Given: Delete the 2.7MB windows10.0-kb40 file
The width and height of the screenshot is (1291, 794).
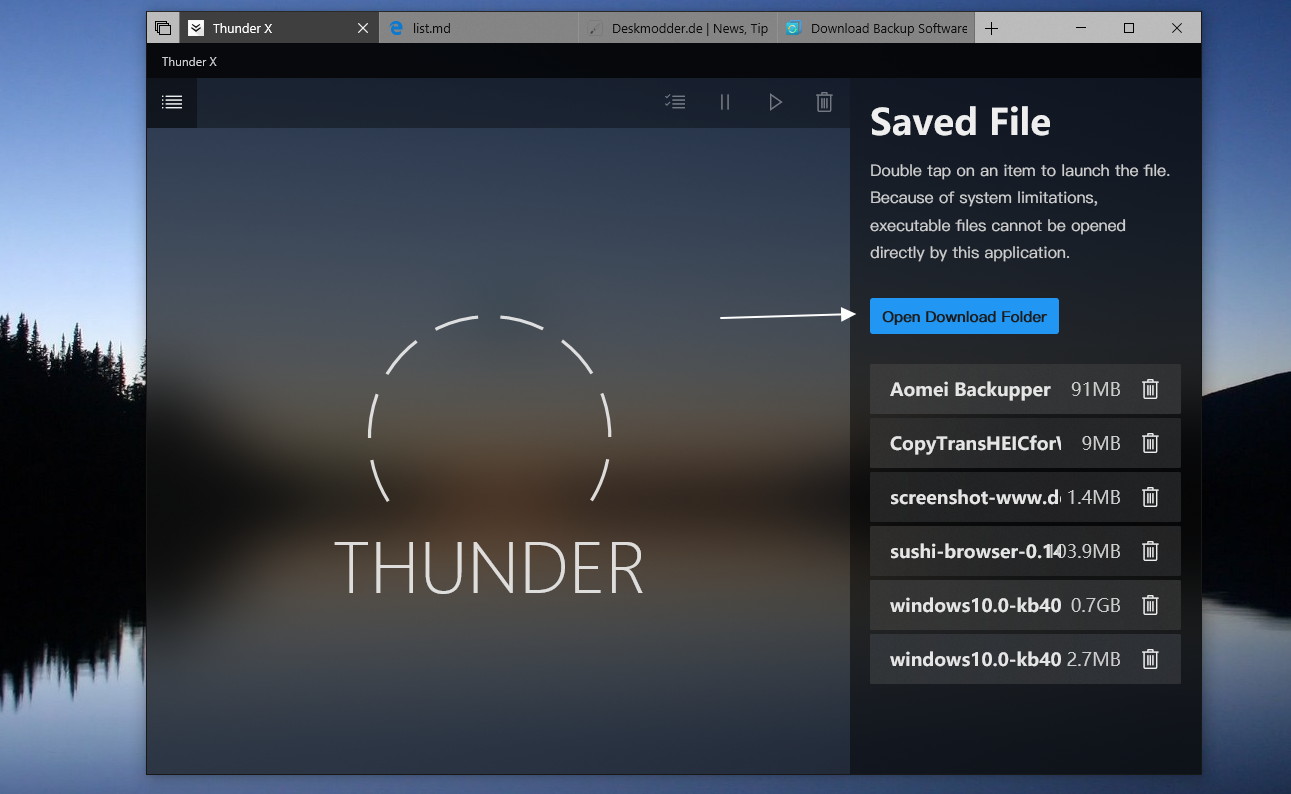Looking at the screenshot, I should click(x=1150, y=659).
